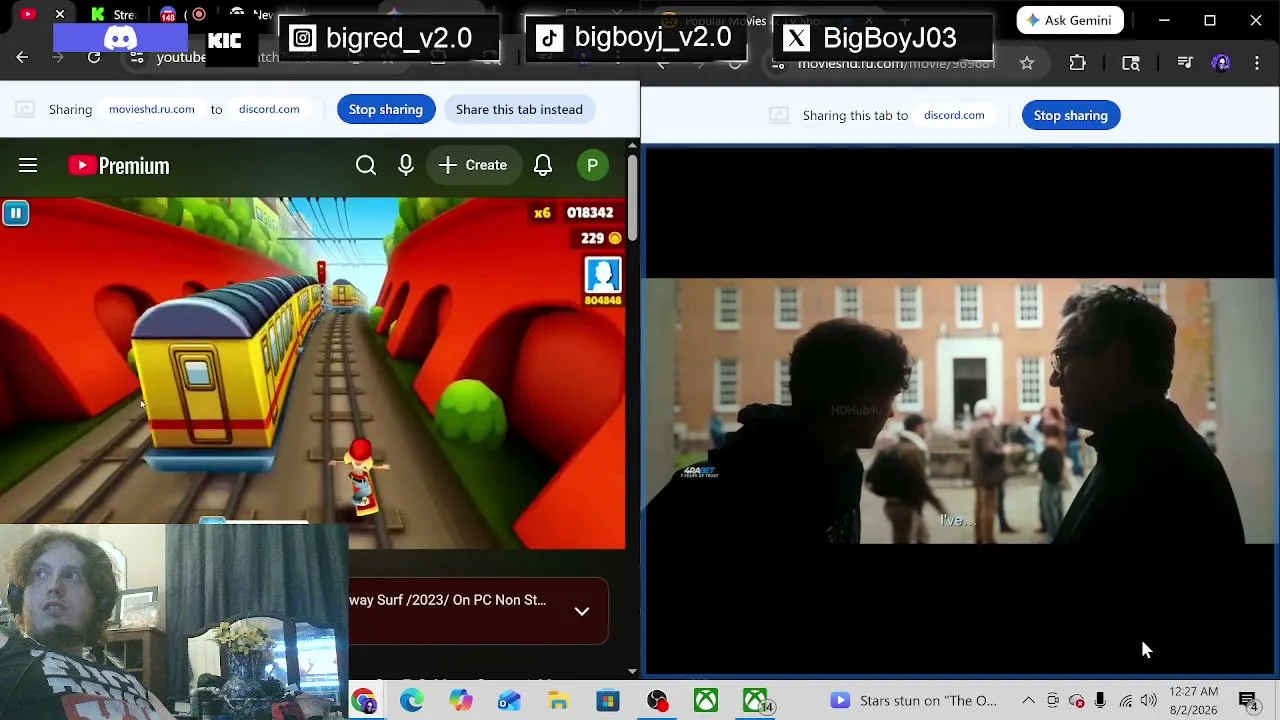The image size is (1280, 720).
Task: Launch Microsoft Edge from the taskbar
Action: click(x=412, y=701)
